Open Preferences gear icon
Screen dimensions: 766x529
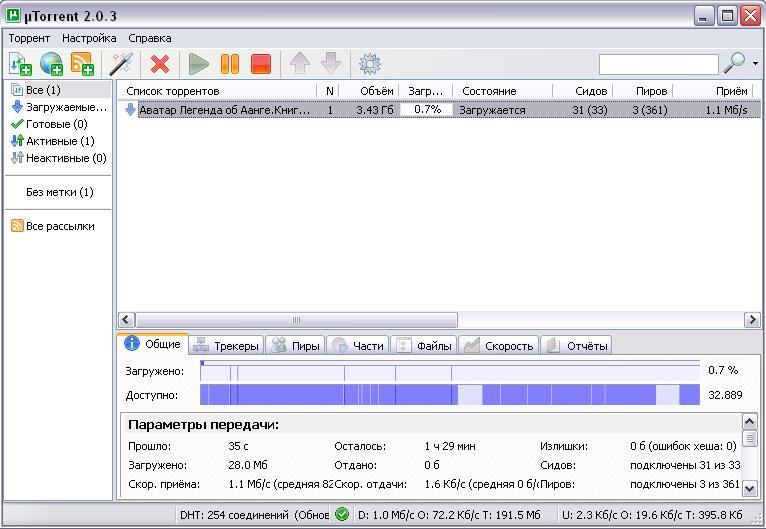[369, 64]
